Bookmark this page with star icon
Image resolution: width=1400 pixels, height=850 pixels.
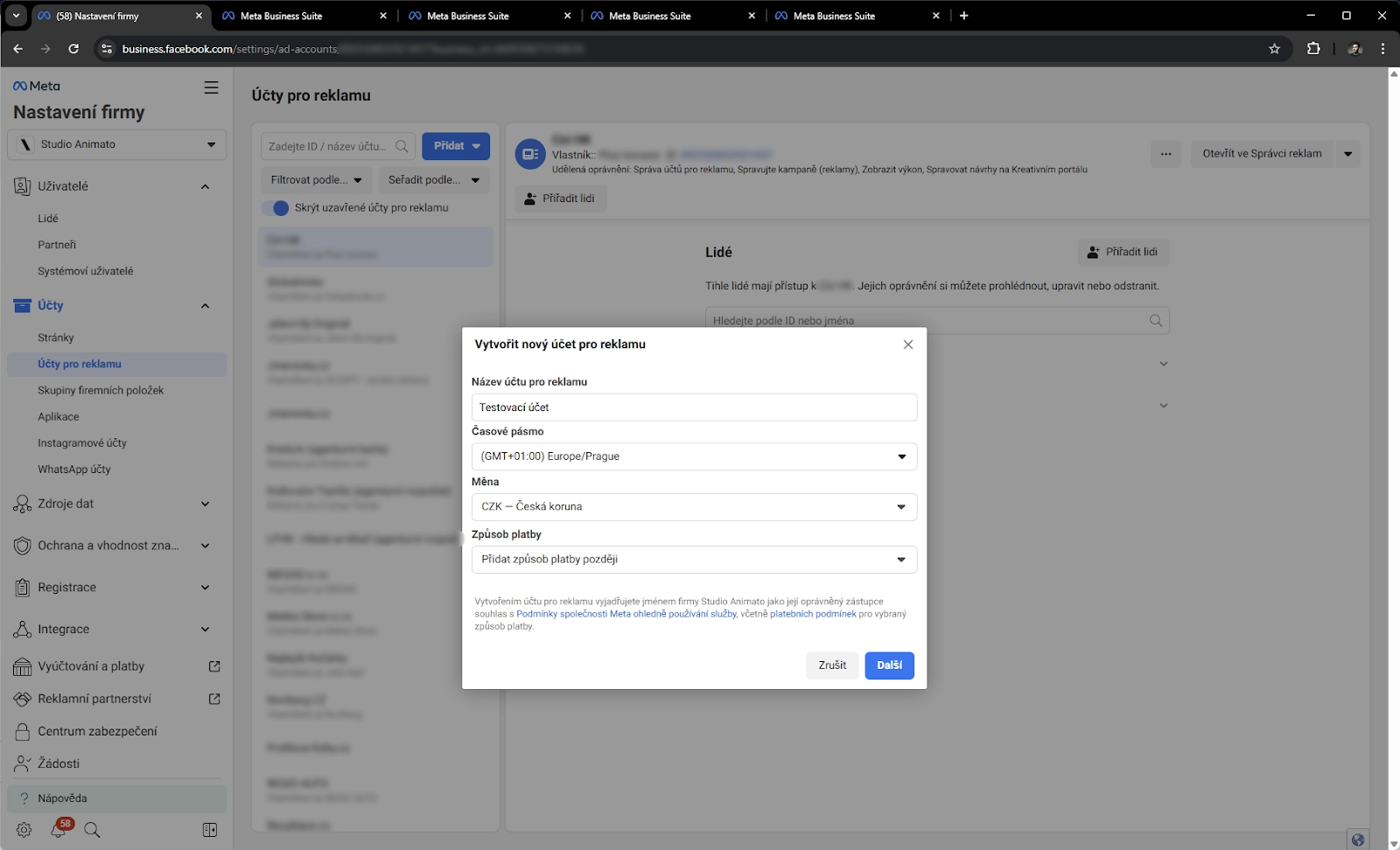click(x=1274, y=49)
